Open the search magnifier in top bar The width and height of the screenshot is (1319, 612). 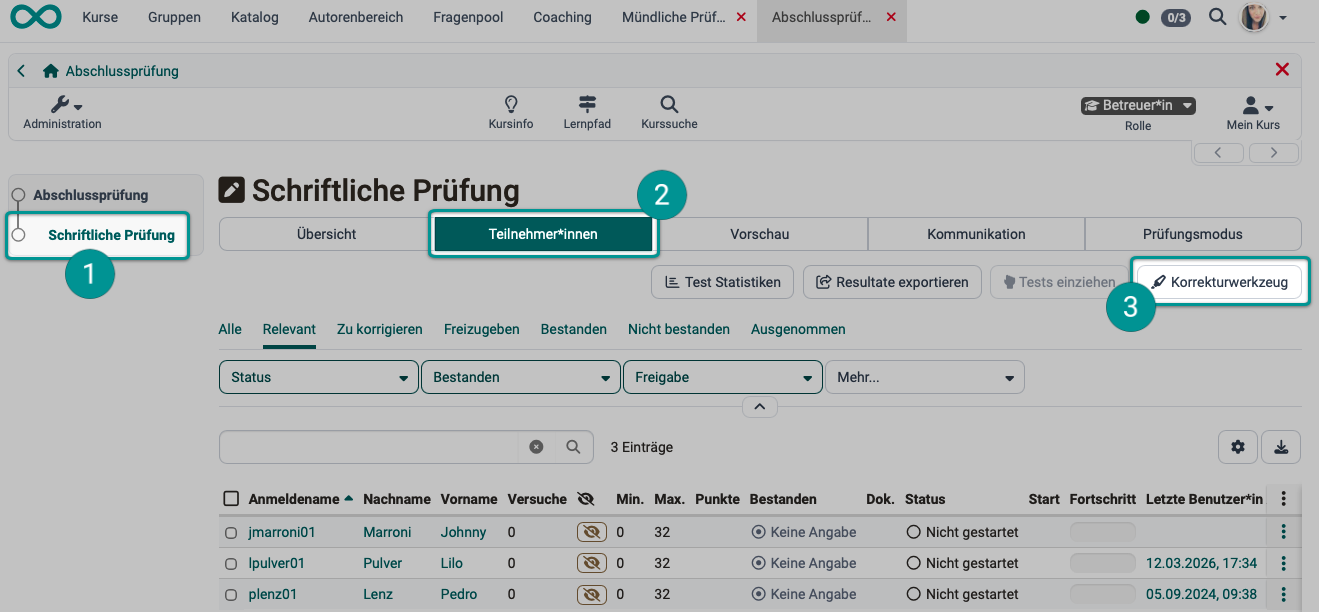tap(1217, 16)
